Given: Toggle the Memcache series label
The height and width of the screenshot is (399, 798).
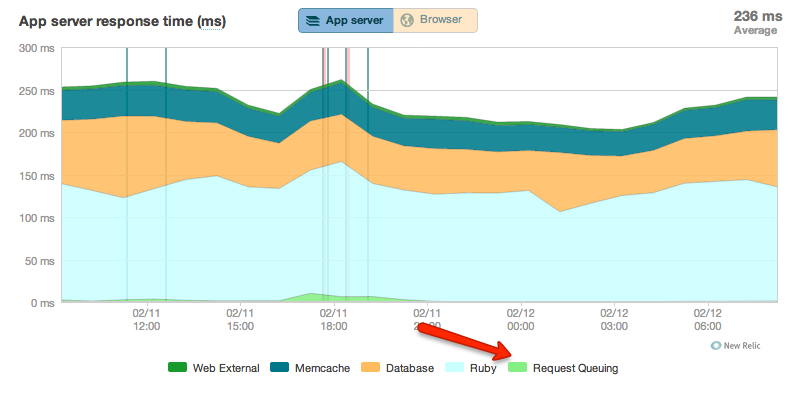Looking at the screenshot, I should pyautogui.click(x=322, y=368).
